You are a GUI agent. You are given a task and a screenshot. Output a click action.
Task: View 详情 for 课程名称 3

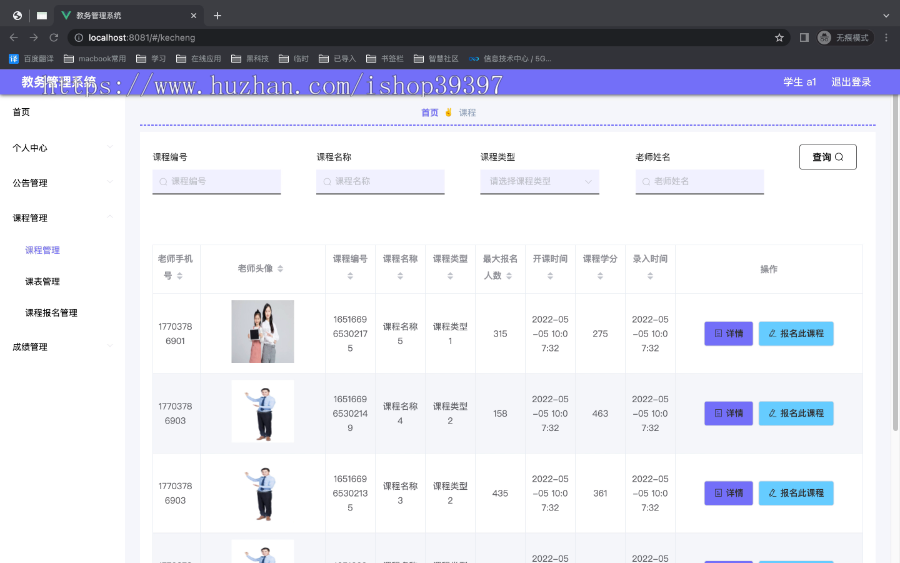coord(728,493)
